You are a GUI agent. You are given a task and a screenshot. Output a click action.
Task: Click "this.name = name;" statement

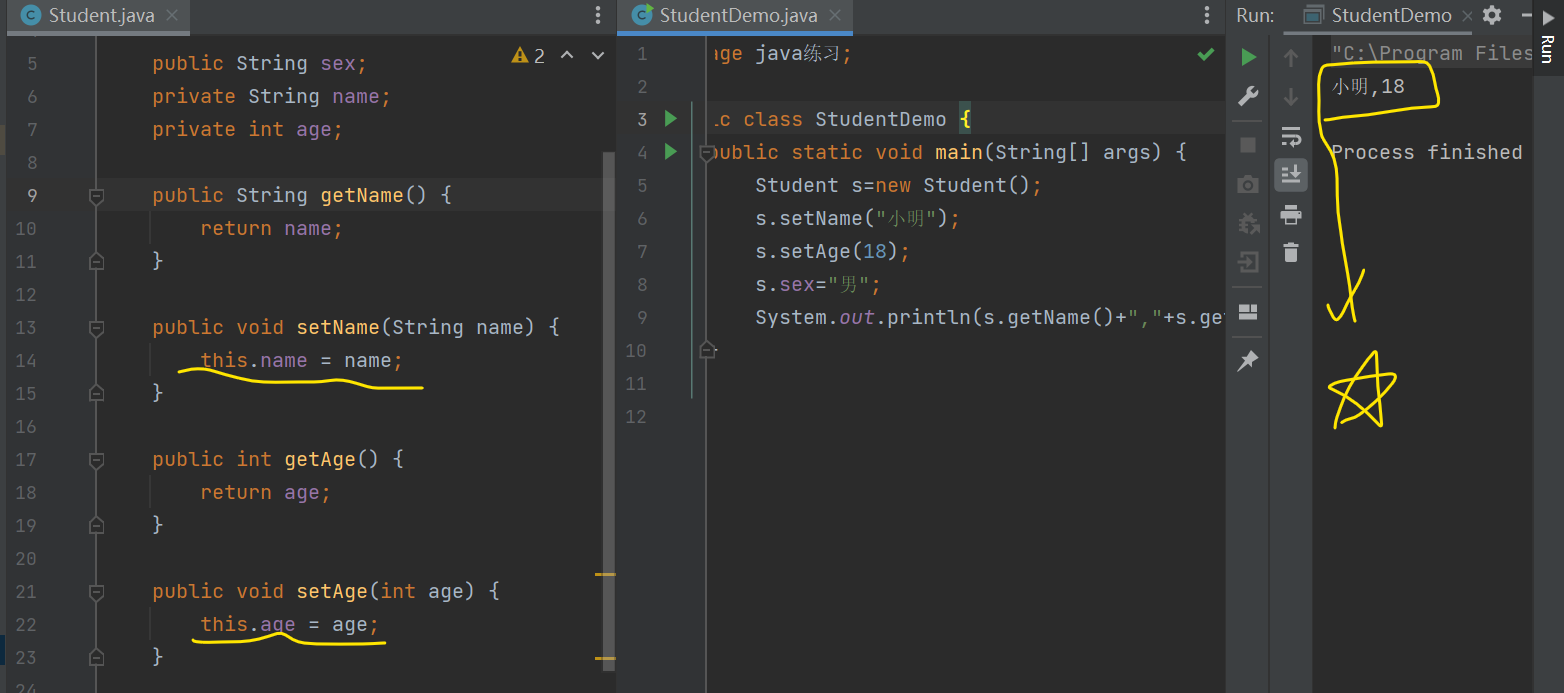point(301,361)
